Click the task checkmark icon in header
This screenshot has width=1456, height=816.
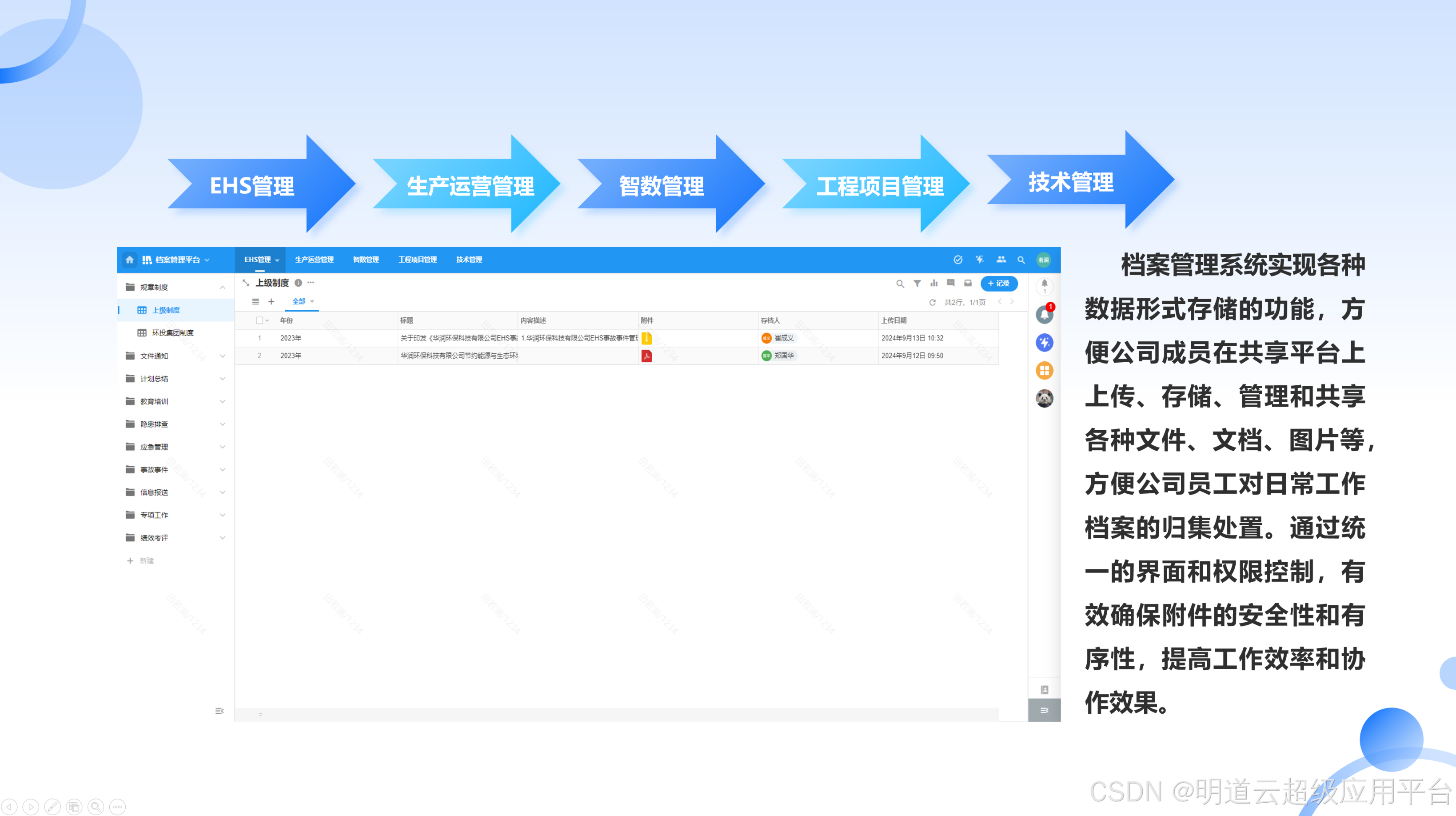click(x=958, y=260)
